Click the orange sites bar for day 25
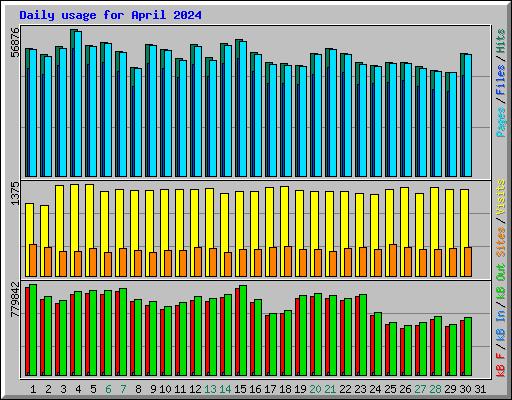 pyautogui.click(x=393, y=260)
